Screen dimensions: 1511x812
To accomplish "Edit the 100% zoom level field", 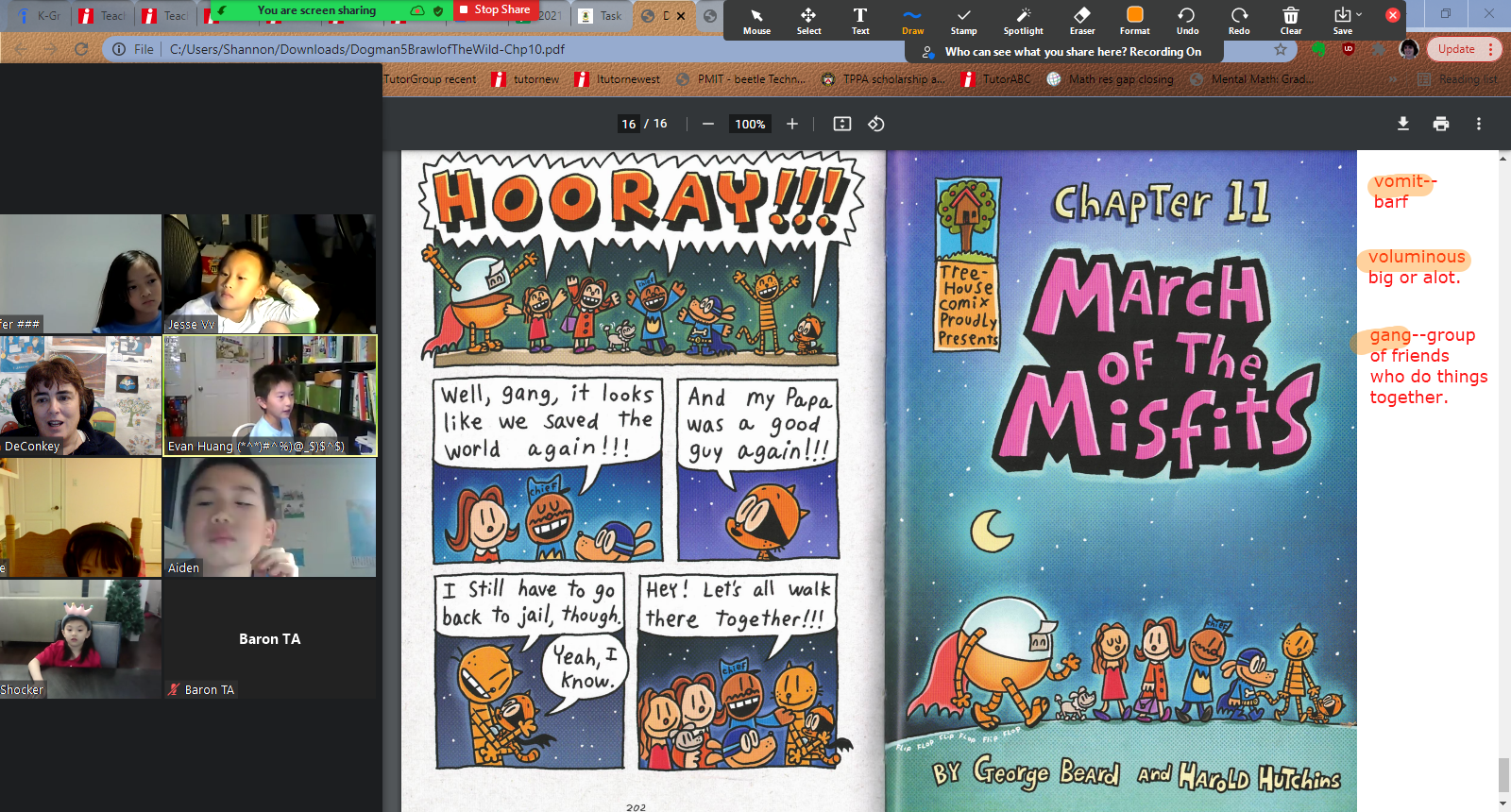I will pyautogui.click(x=751, y=124).
